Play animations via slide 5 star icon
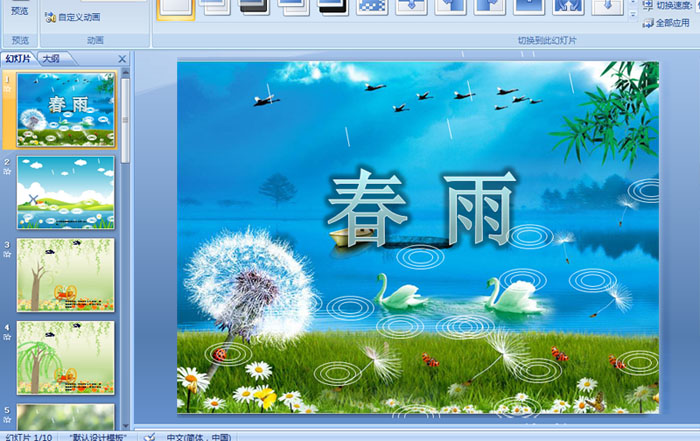The image size is (700, 441). 7,420
